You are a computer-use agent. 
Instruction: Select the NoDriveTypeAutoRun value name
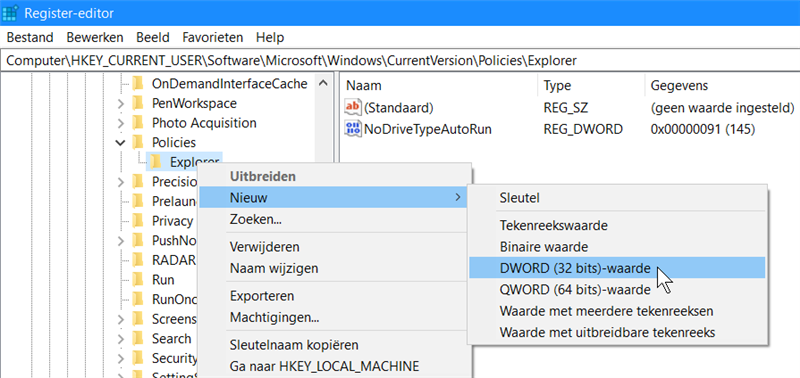coord(428,129)
